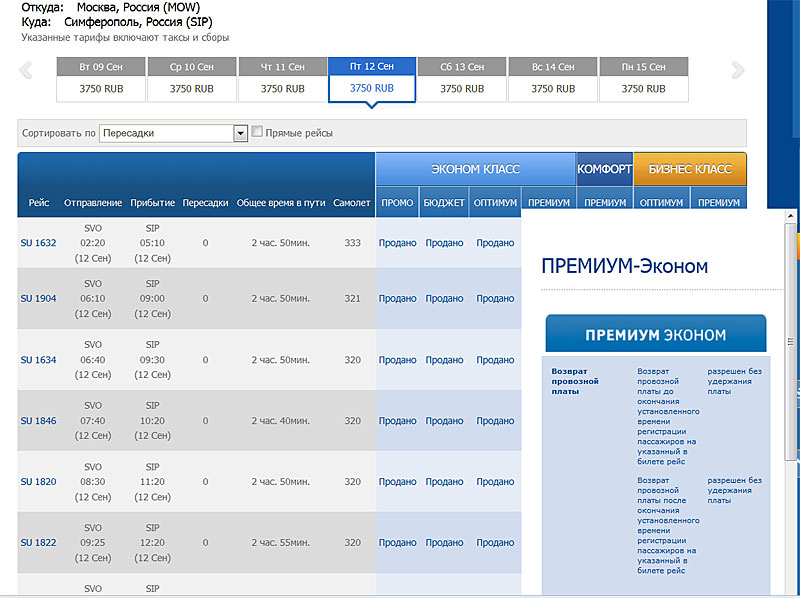Select the Ср 10 Сен date tab
The height and width of the screenshot is (598, 800).
[192, 80]
